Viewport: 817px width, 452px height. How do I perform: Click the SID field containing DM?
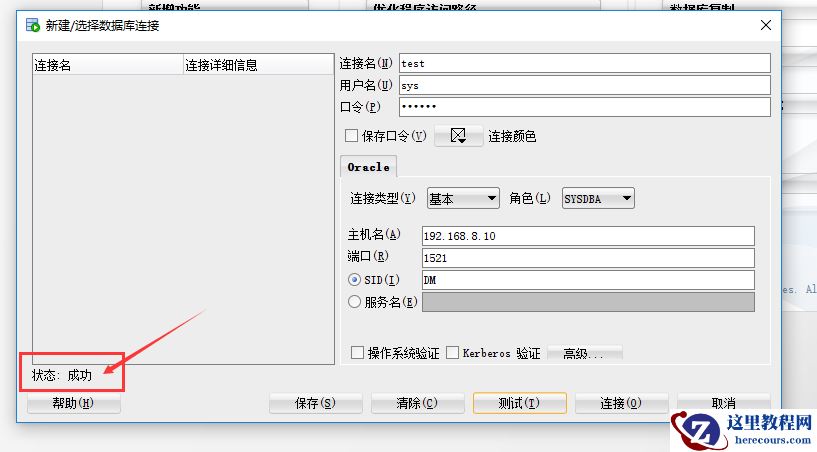pyautogui.click(x=588, y=280)
